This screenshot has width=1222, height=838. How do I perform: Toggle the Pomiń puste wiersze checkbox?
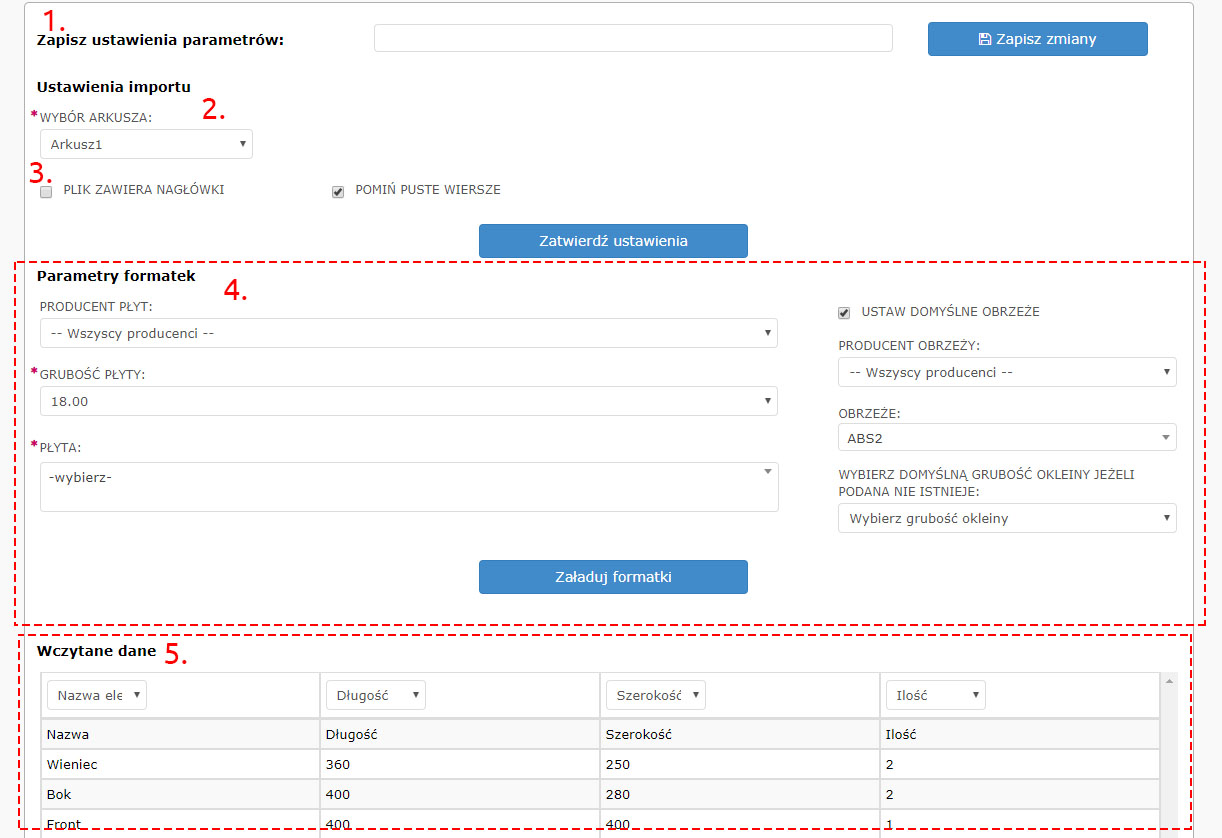[338, 192]
